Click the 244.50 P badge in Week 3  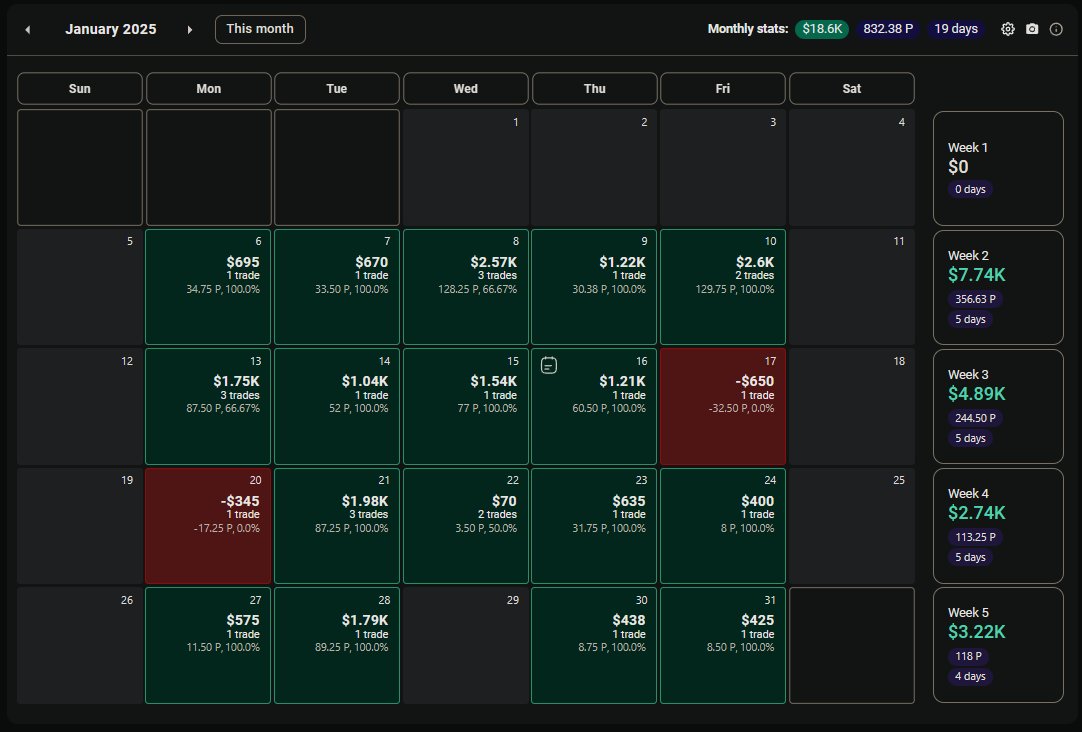[975, 418]
